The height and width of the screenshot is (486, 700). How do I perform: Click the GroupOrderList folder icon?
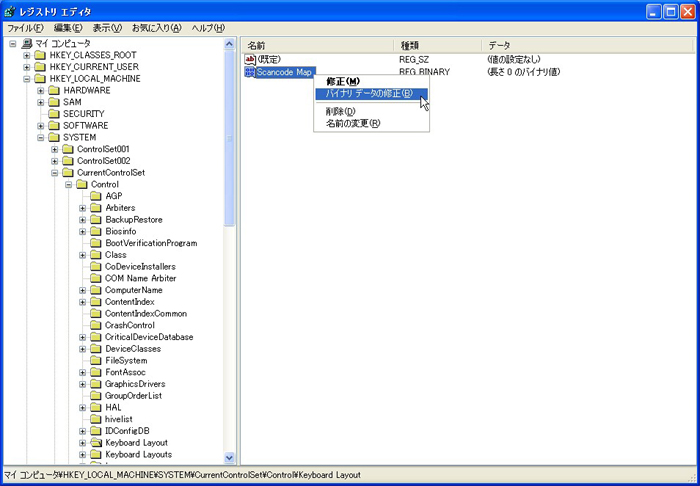click(96, 396)
